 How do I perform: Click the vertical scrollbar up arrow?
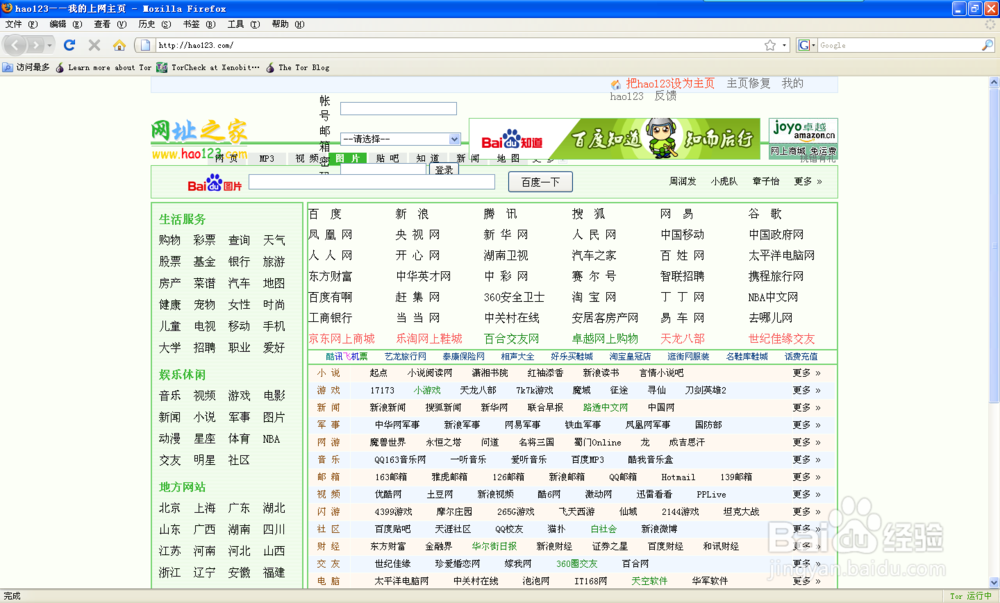994,82
